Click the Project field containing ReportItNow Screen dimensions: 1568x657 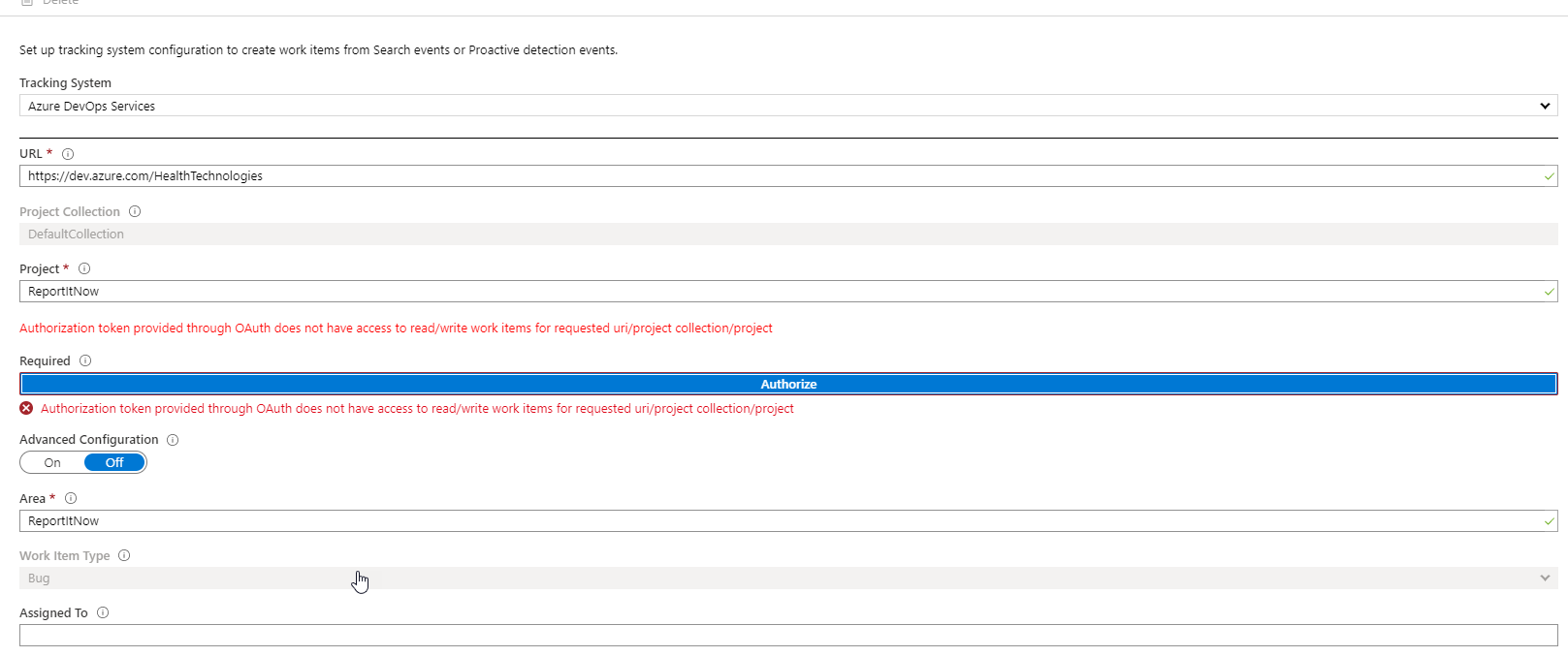pos(788,291)
